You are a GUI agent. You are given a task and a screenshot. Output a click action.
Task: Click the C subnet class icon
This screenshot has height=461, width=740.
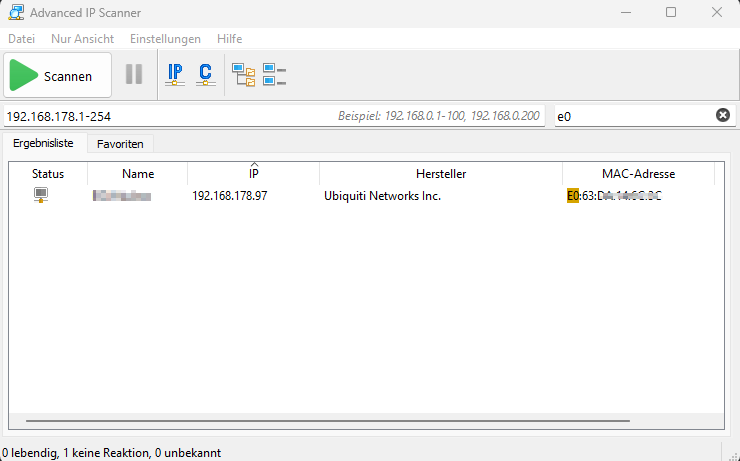coord(205,75)
